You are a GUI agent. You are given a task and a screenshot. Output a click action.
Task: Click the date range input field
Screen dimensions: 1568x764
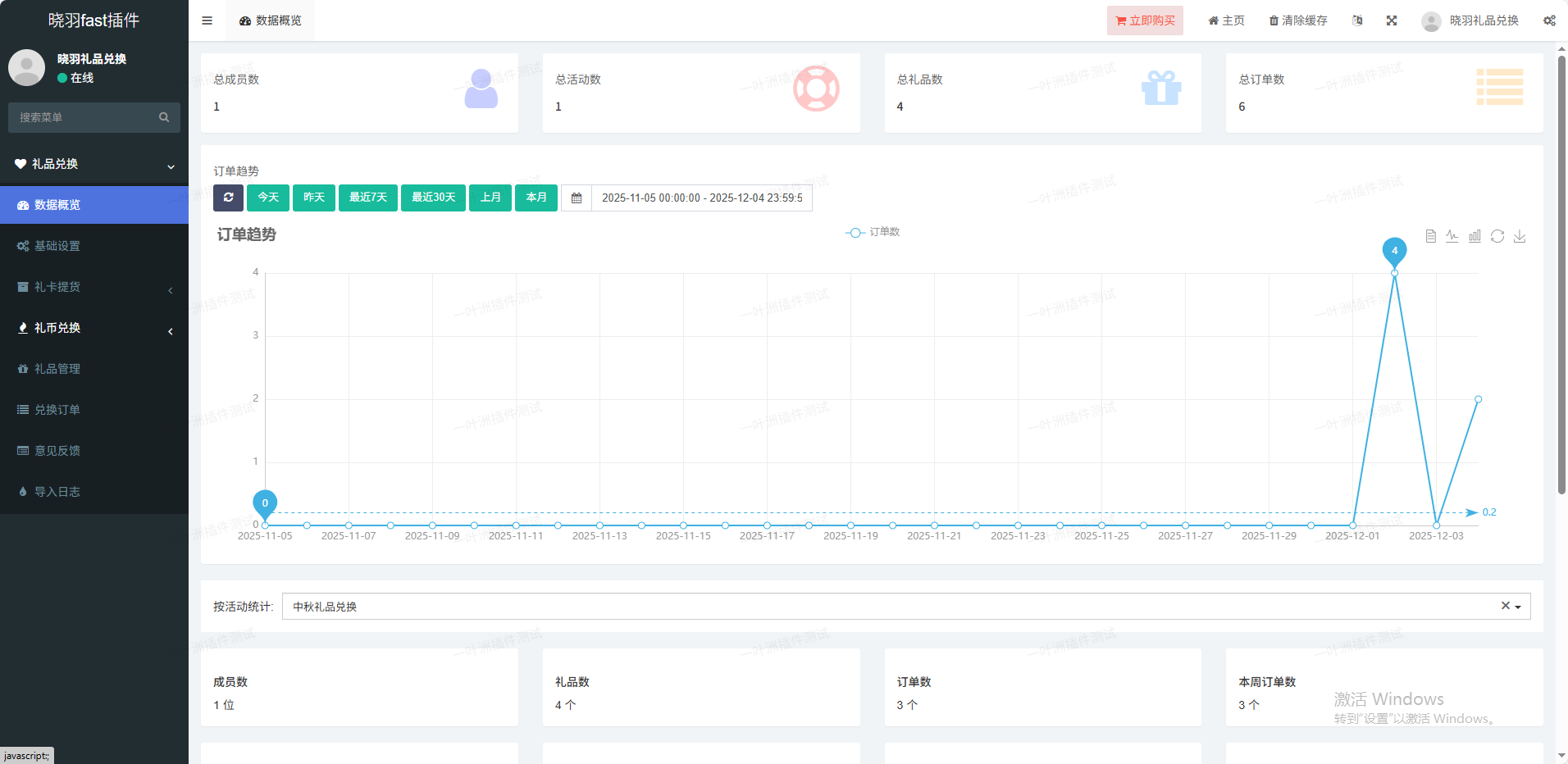701,198
